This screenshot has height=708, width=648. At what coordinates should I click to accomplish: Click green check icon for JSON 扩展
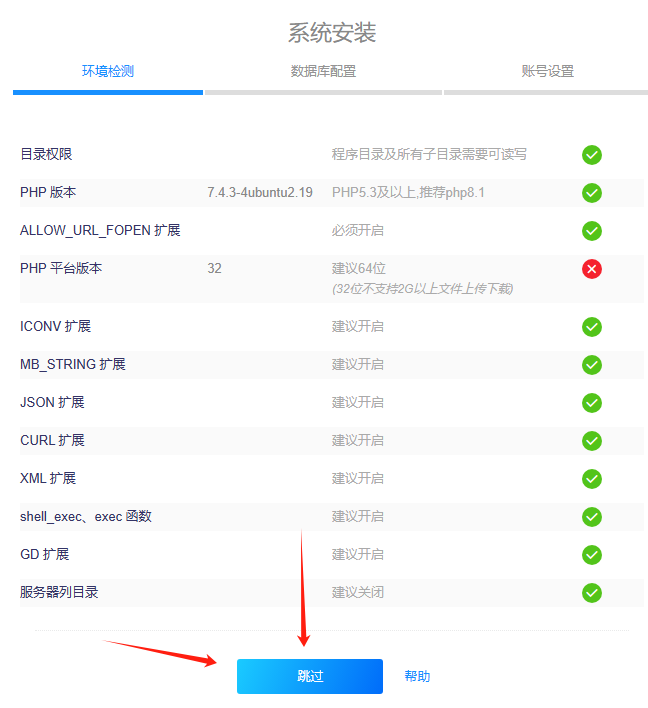[x=592, y=403]
